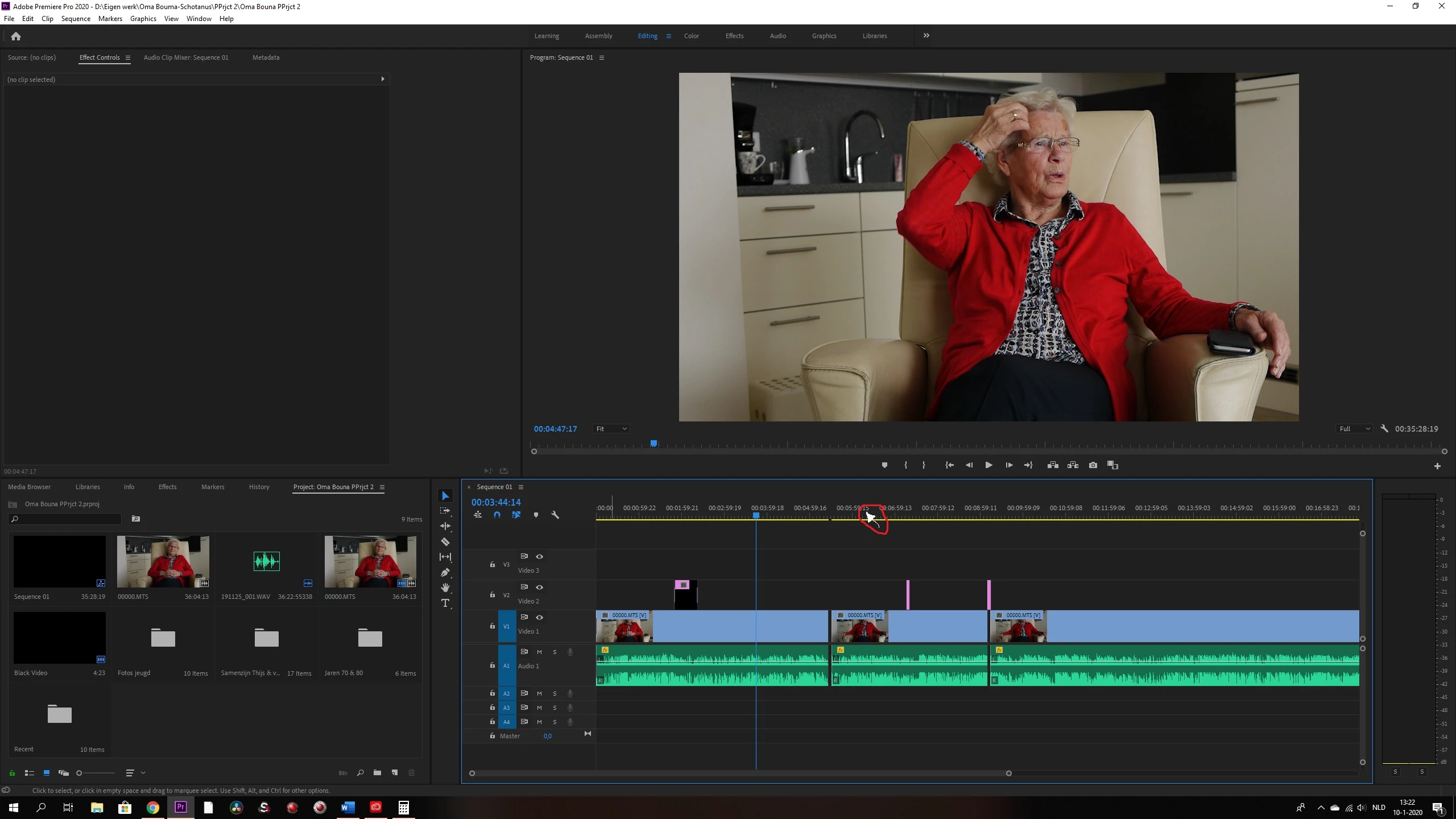This screenshot has height=819, width=1456.
Task: Adjust project thumbnail zoom slider
Action: [x=80, y=773]
